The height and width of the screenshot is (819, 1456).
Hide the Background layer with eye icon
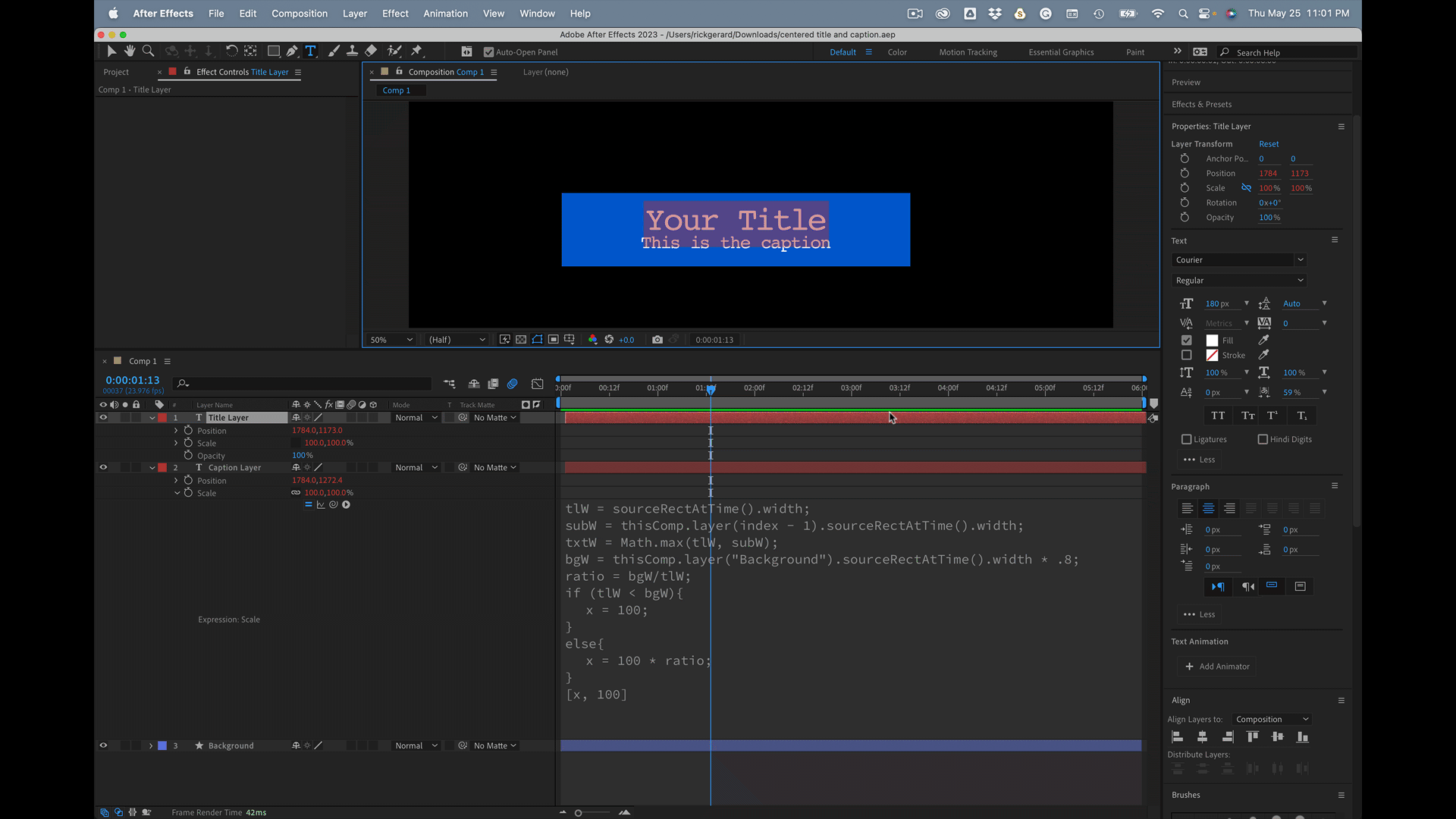(x=103, y=745)
